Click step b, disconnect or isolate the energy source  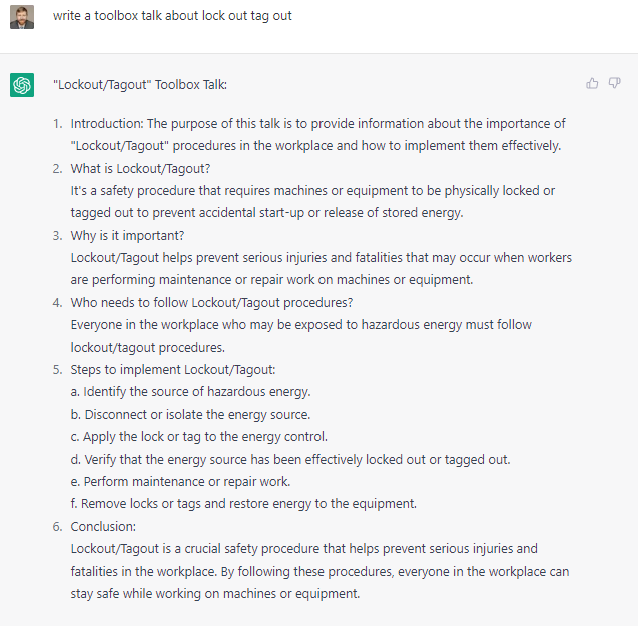tap(190, 414)
